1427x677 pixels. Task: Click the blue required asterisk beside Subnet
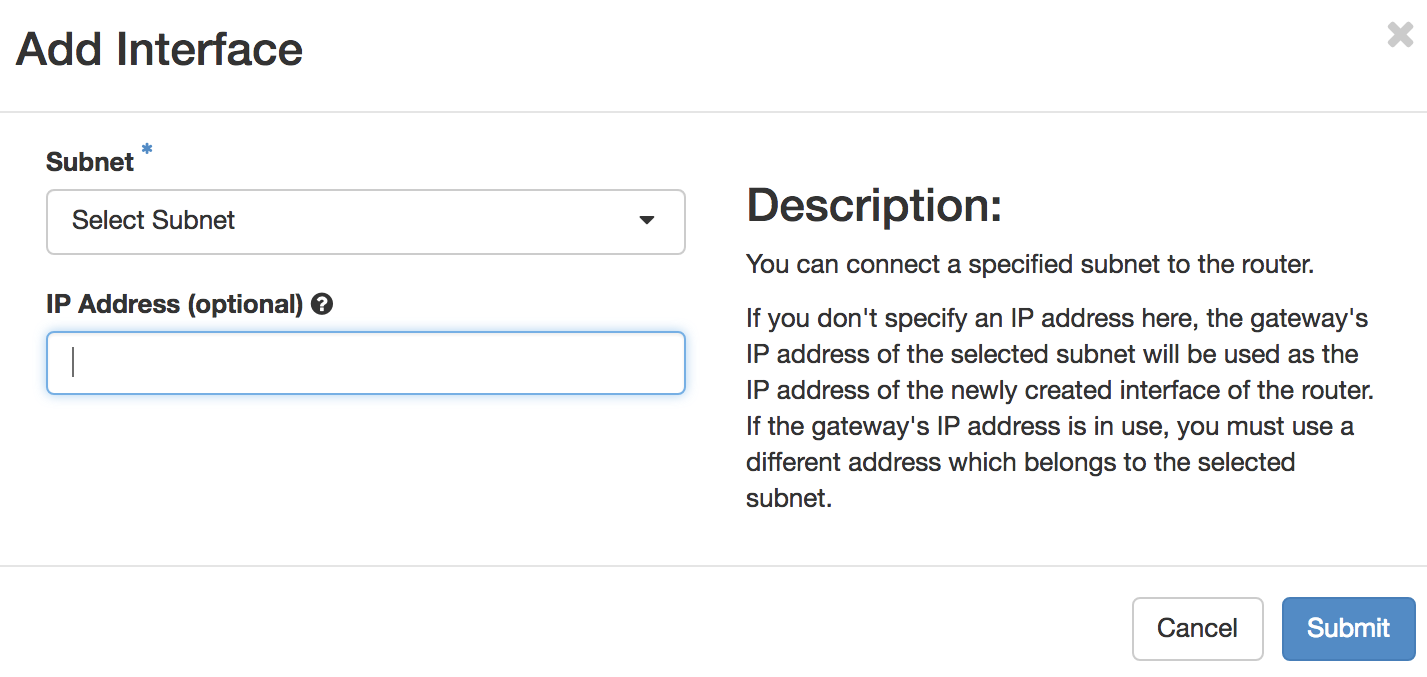pyautogui.click(x=147, y=150)
